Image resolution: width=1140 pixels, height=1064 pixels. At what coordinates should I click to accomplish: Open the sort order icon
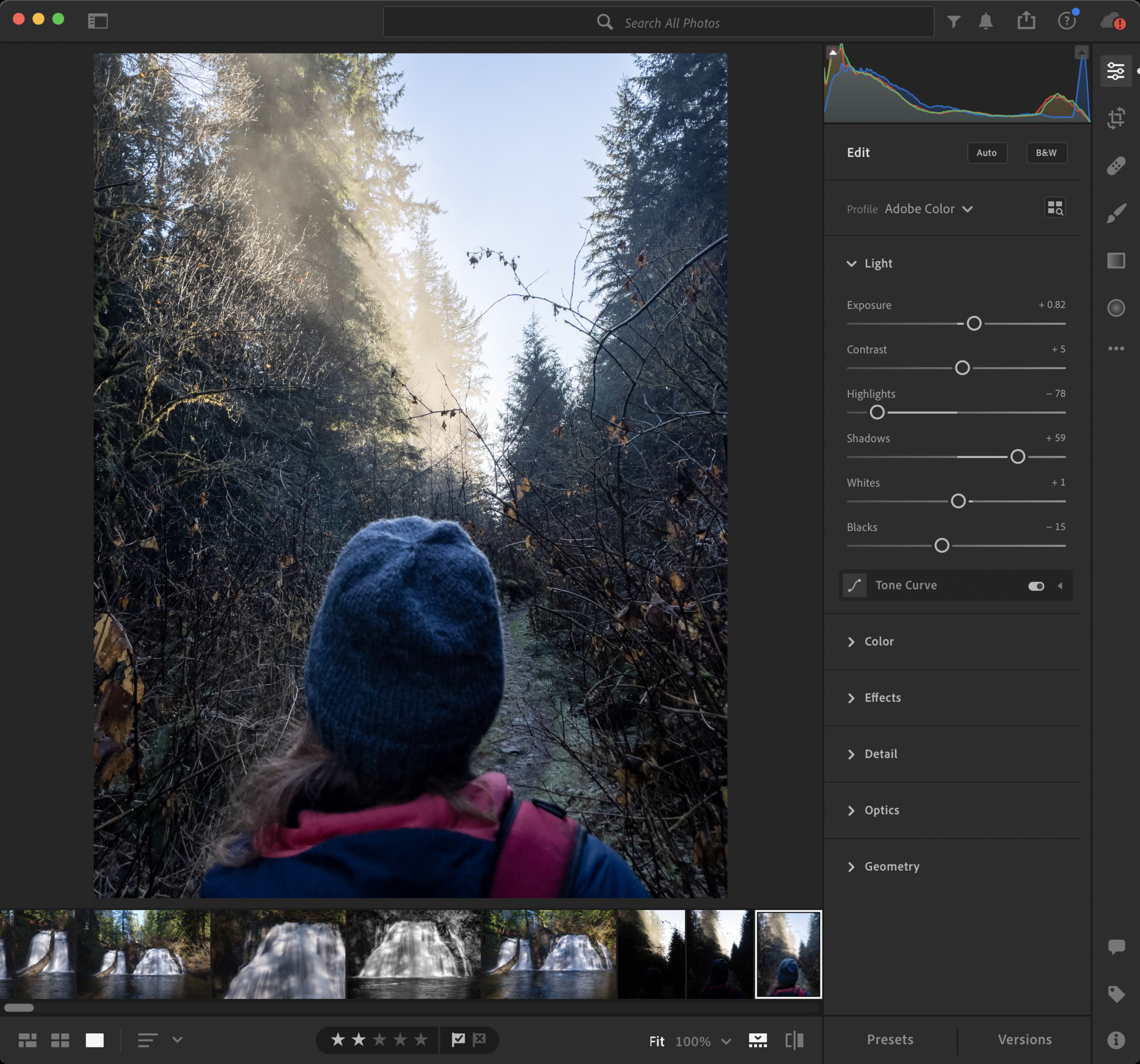coord(148,1040)
